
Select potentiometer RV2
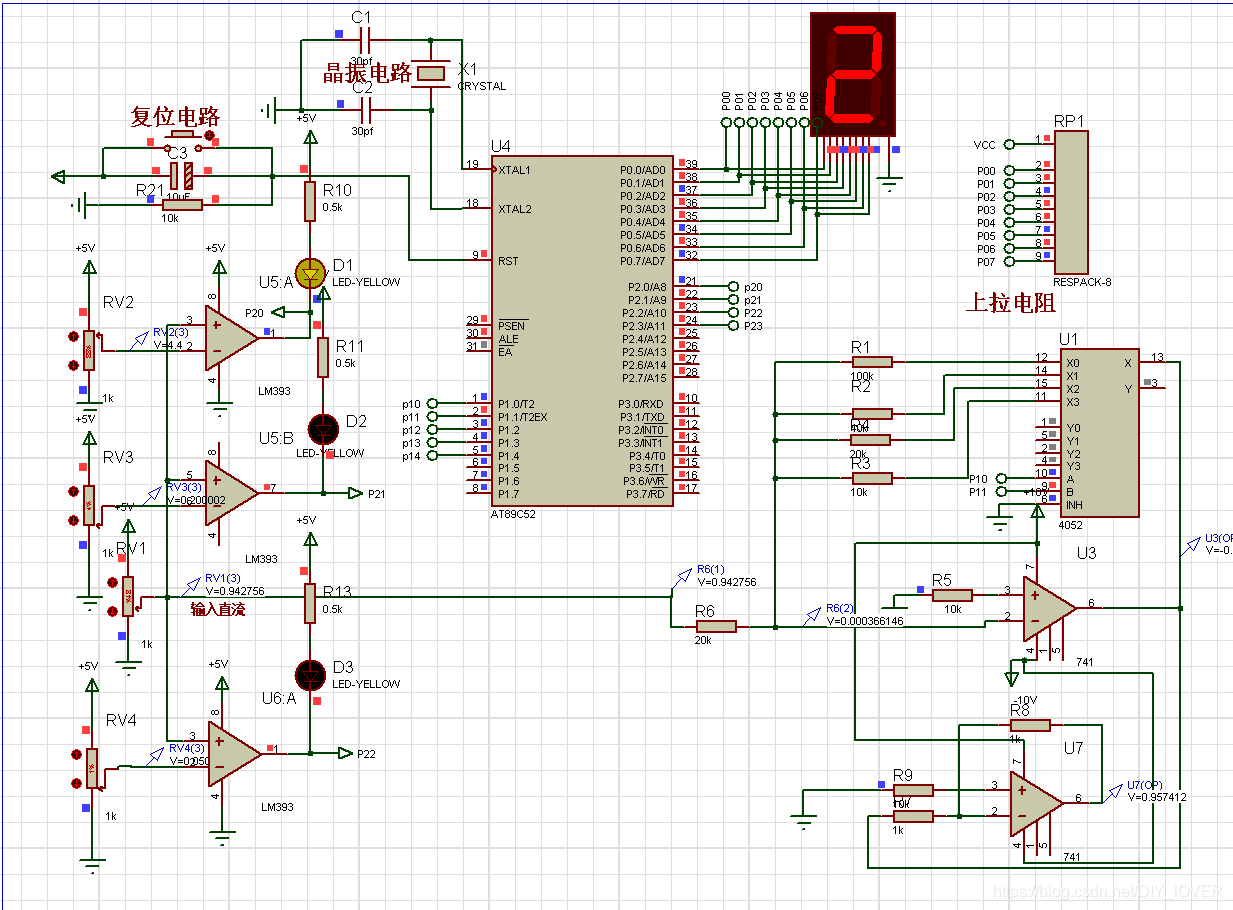pyautogui.click(x=89, y=350)
